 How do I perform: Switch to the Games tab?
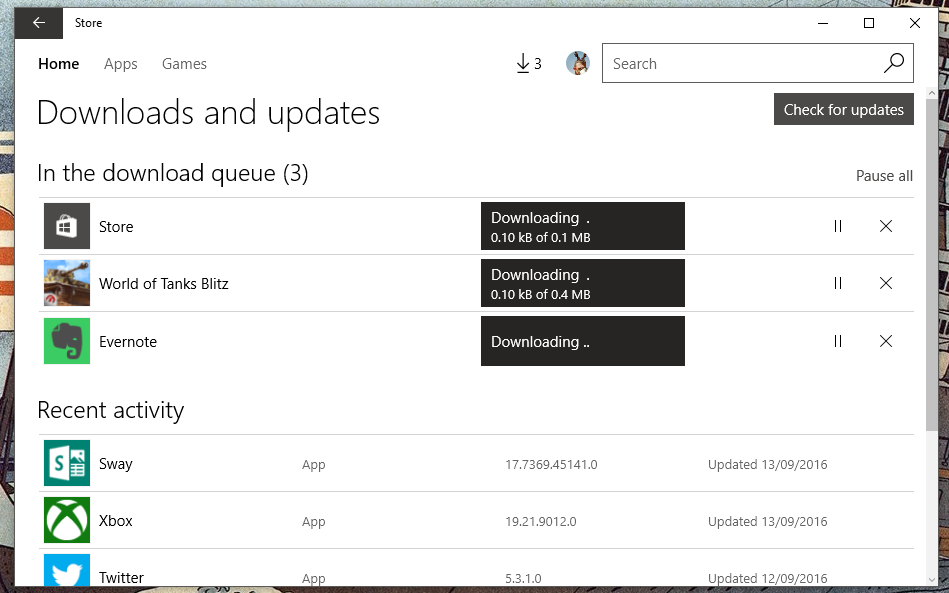click(x=184, y=64)
